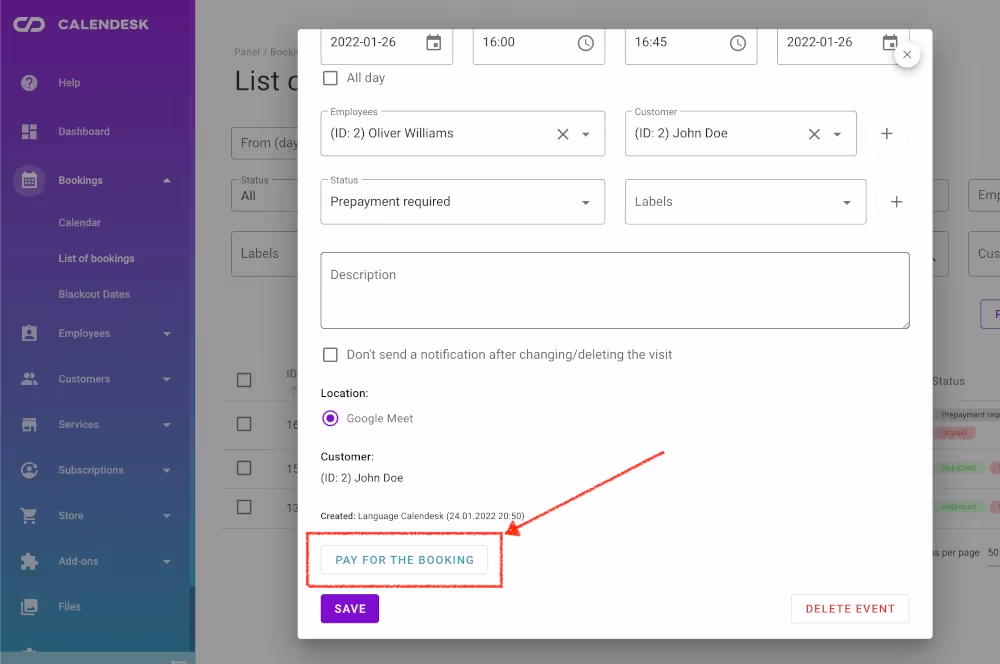The width and height of the screenshot is (1000, 664).
Task: Open the Prepayment required status dropdown
Action: point(585,201)
